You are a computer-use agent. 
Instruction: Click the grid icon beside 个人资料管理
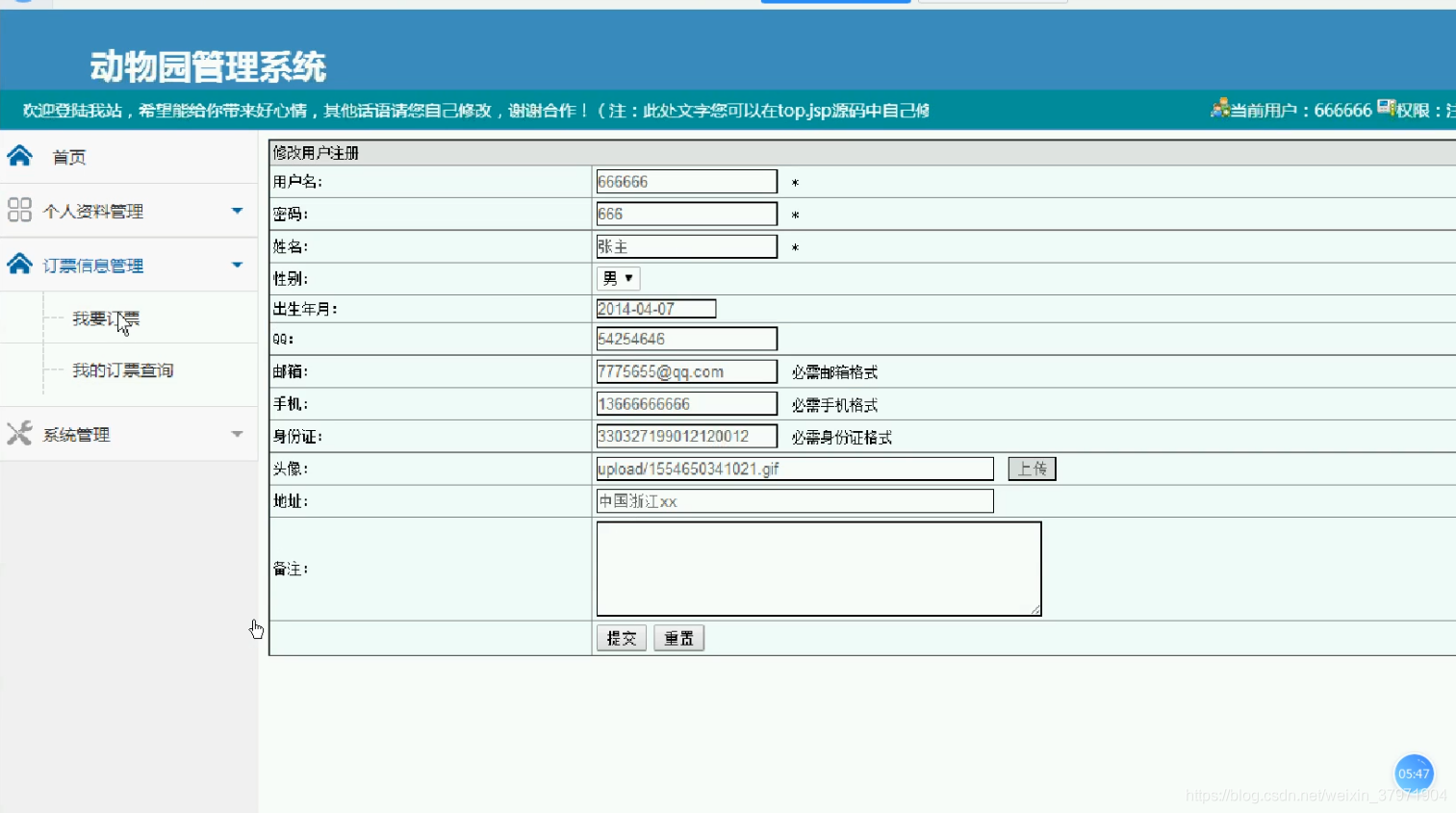point(19,210)
